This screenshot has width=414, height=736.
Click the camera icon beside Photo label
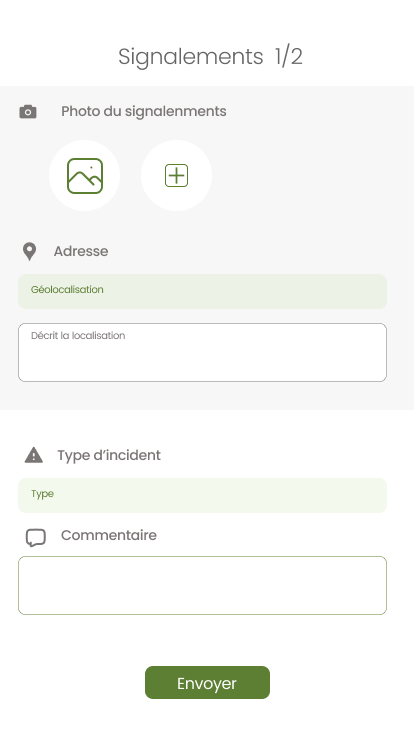point(28,112)
